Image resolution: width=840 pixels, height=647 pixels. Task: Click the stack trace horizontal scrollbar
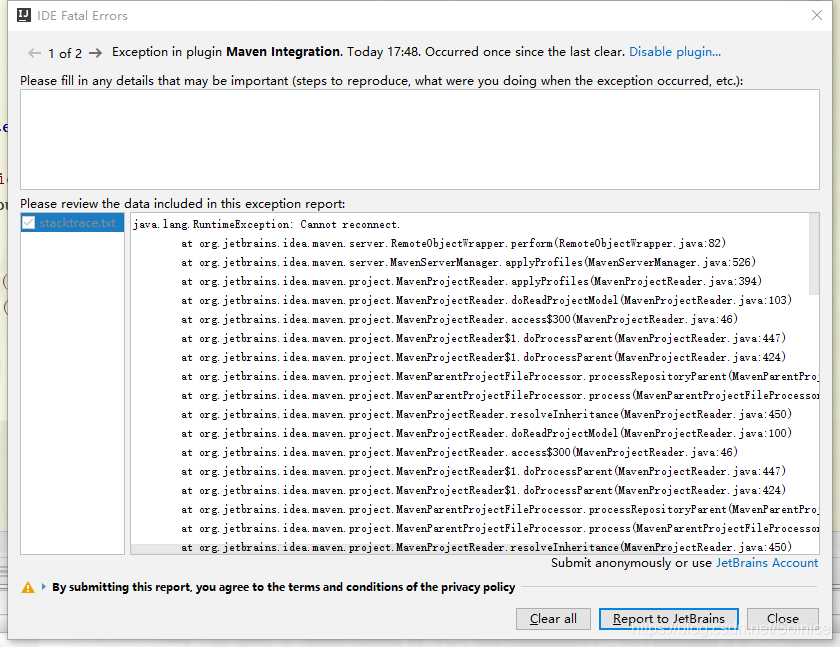coord(400,549)
